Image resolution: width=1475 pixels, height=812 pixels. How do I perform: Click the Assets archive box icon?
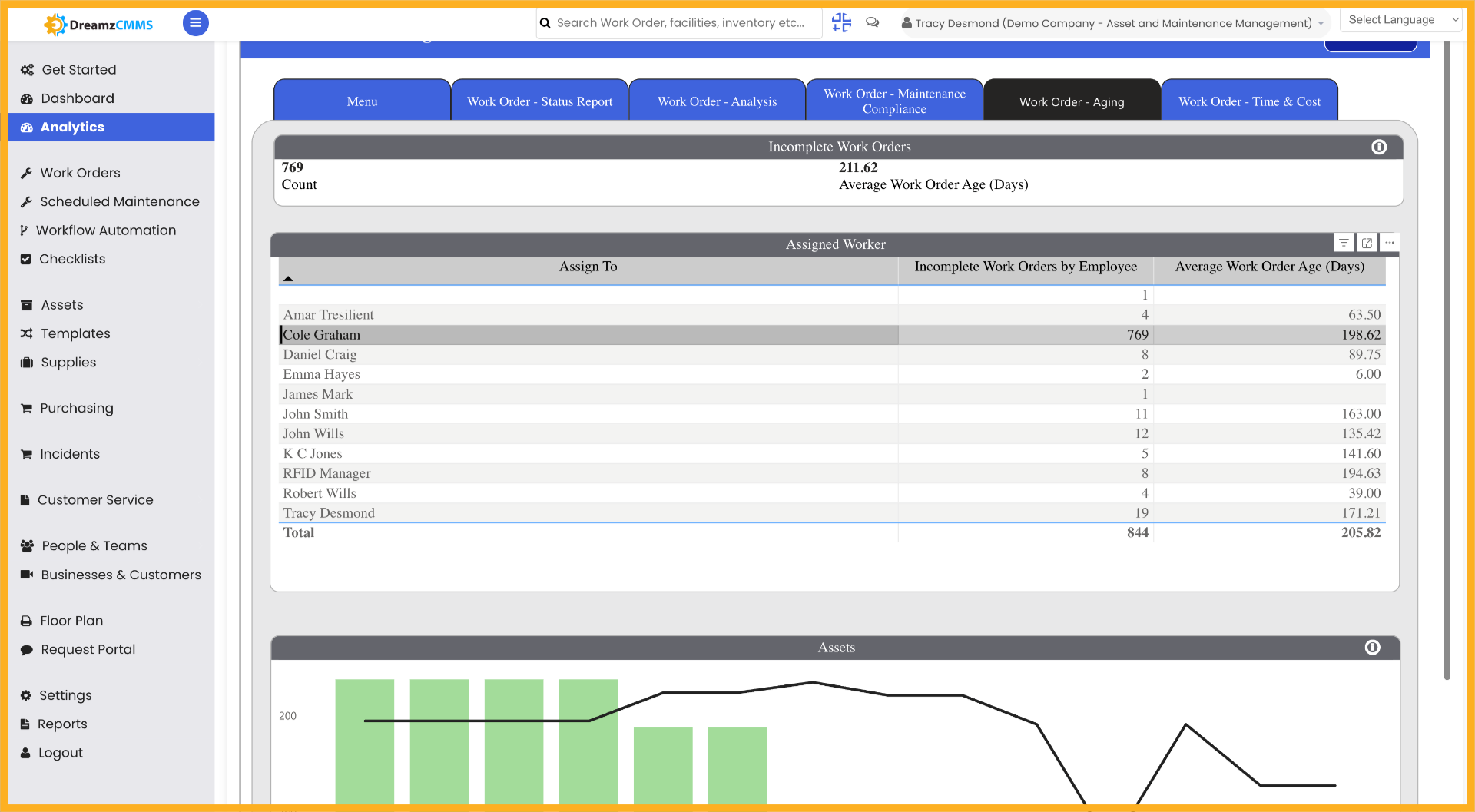[27, 305]
